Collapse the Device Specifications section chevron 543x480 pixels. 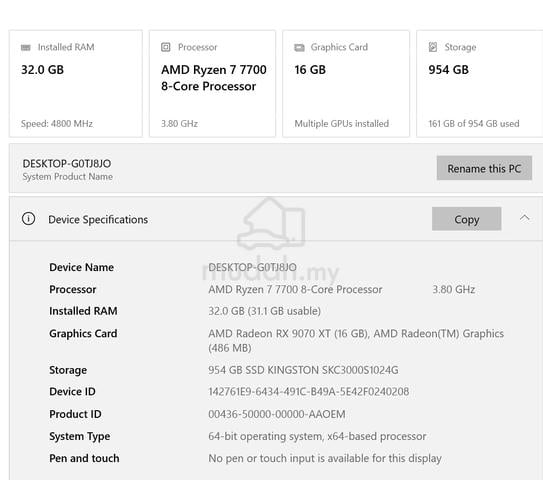[525, 218]
